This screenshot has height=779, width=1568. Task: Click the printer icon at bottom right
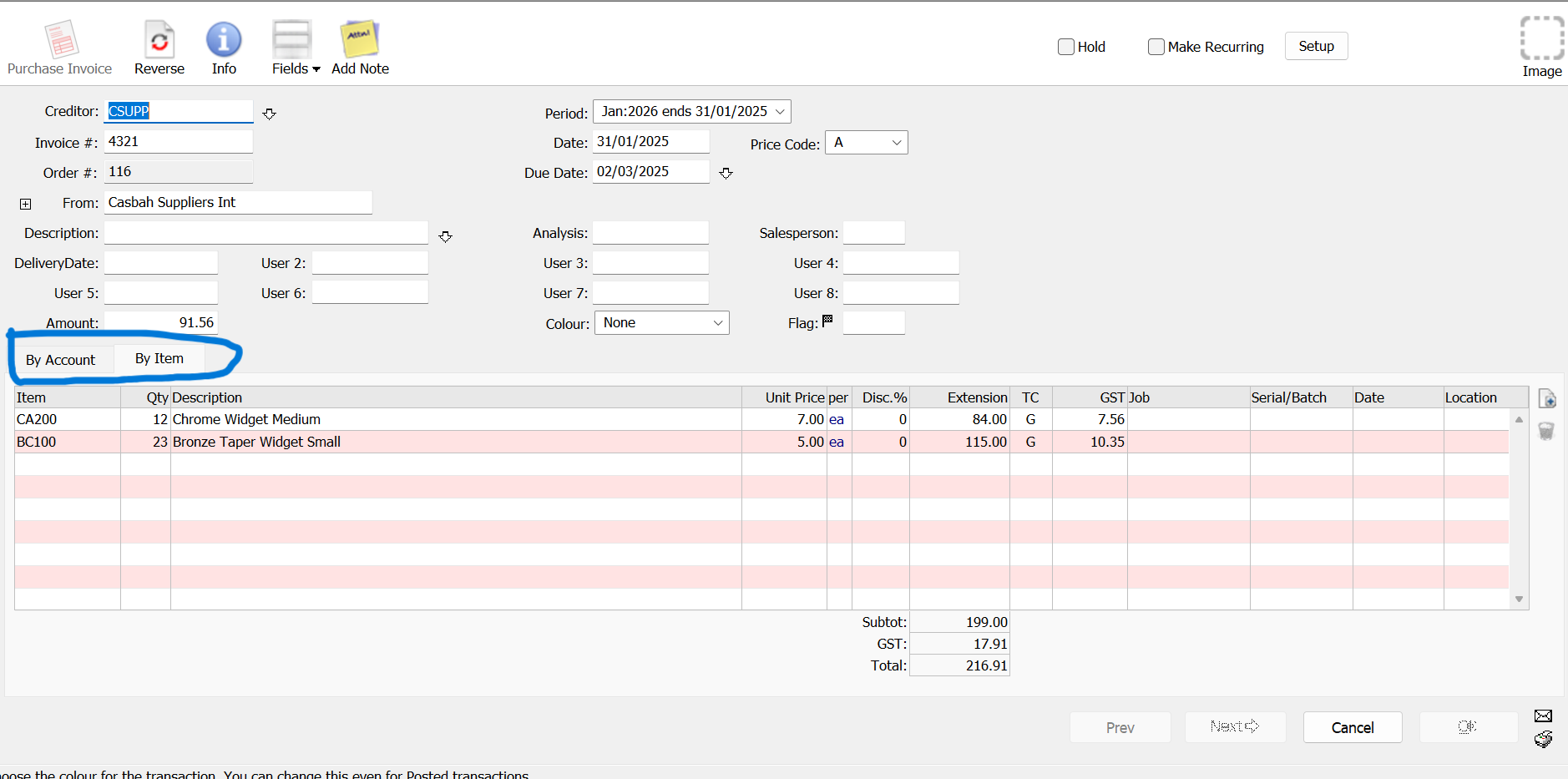[1543, 739]
